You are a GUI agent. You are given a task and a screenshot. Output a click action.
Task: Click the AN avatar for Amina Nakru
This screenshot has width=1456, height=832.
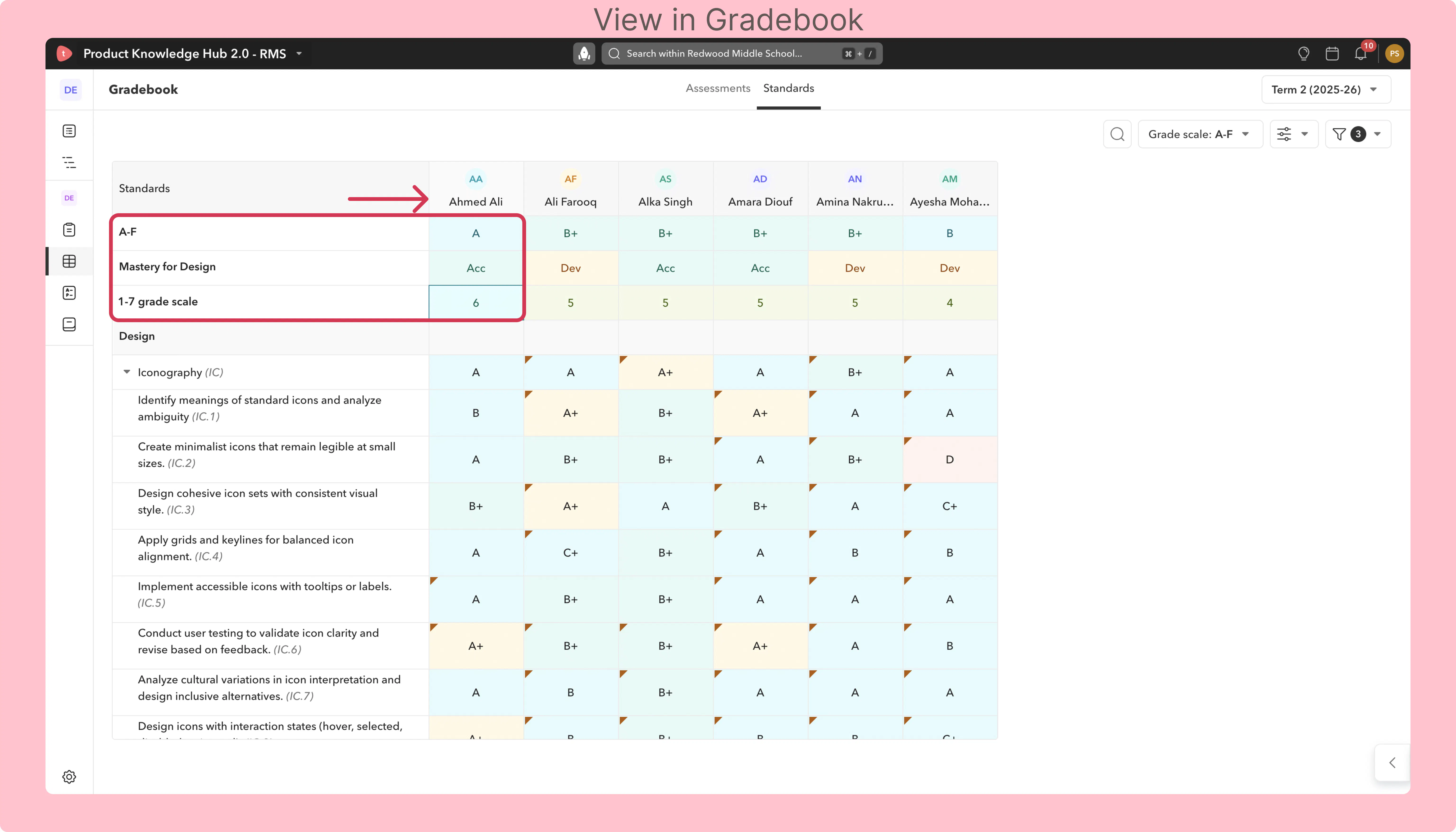(855, 179)
